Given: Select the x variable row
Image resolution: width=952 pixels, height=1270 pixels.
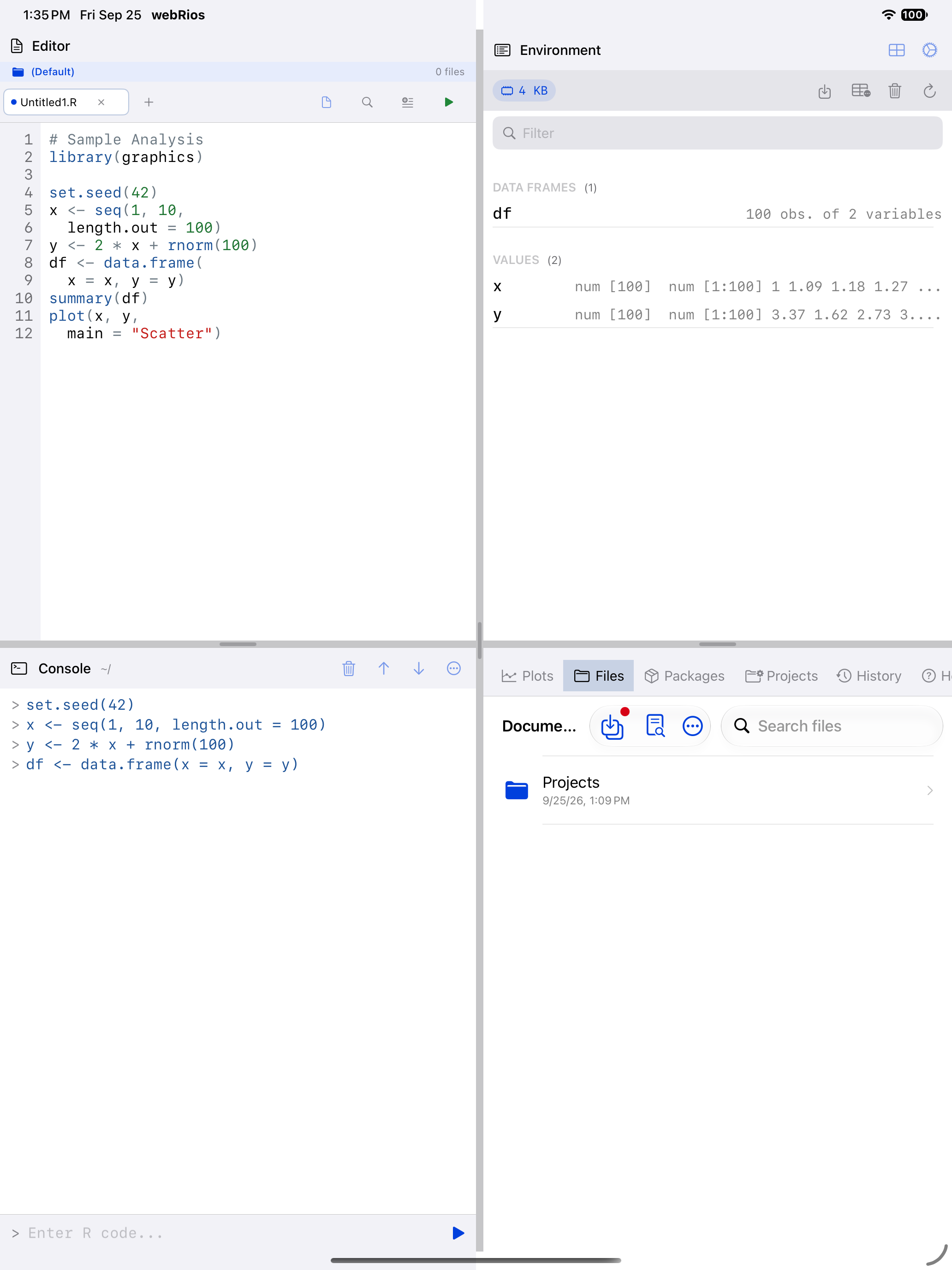Looking at the screenshot, I should (x=717, y=287).
